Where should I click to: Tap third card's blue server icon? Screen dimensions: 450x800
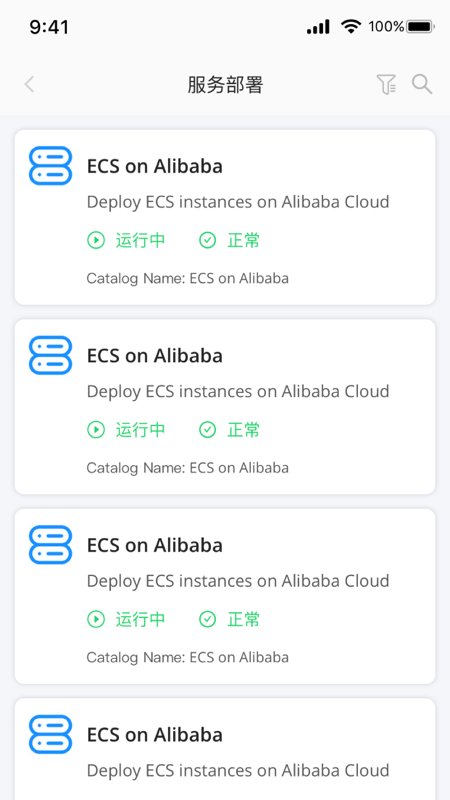coord(51,544)
